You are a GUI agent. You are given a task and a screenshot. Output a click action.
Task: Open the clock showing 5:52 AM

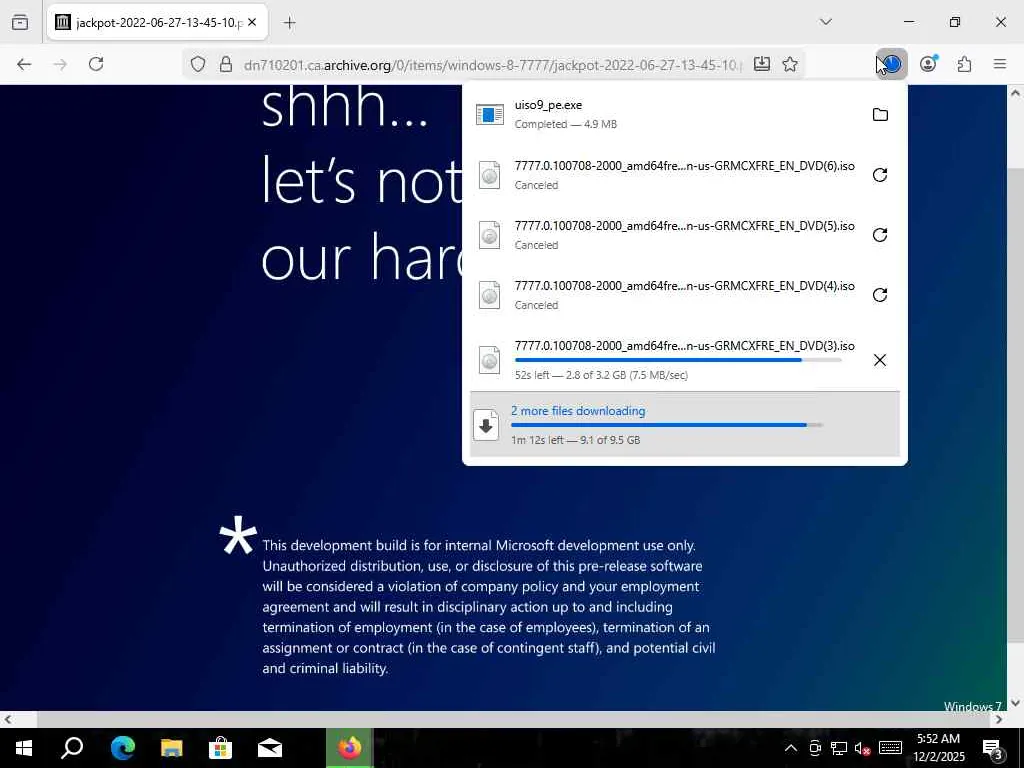click(x=938, y=748)
